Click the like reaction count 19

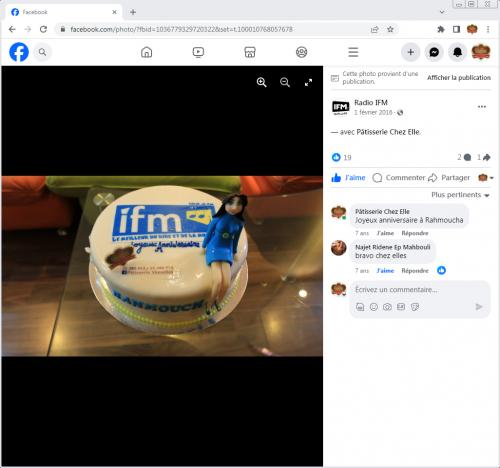pyautogui.click(x=347, y=157)
